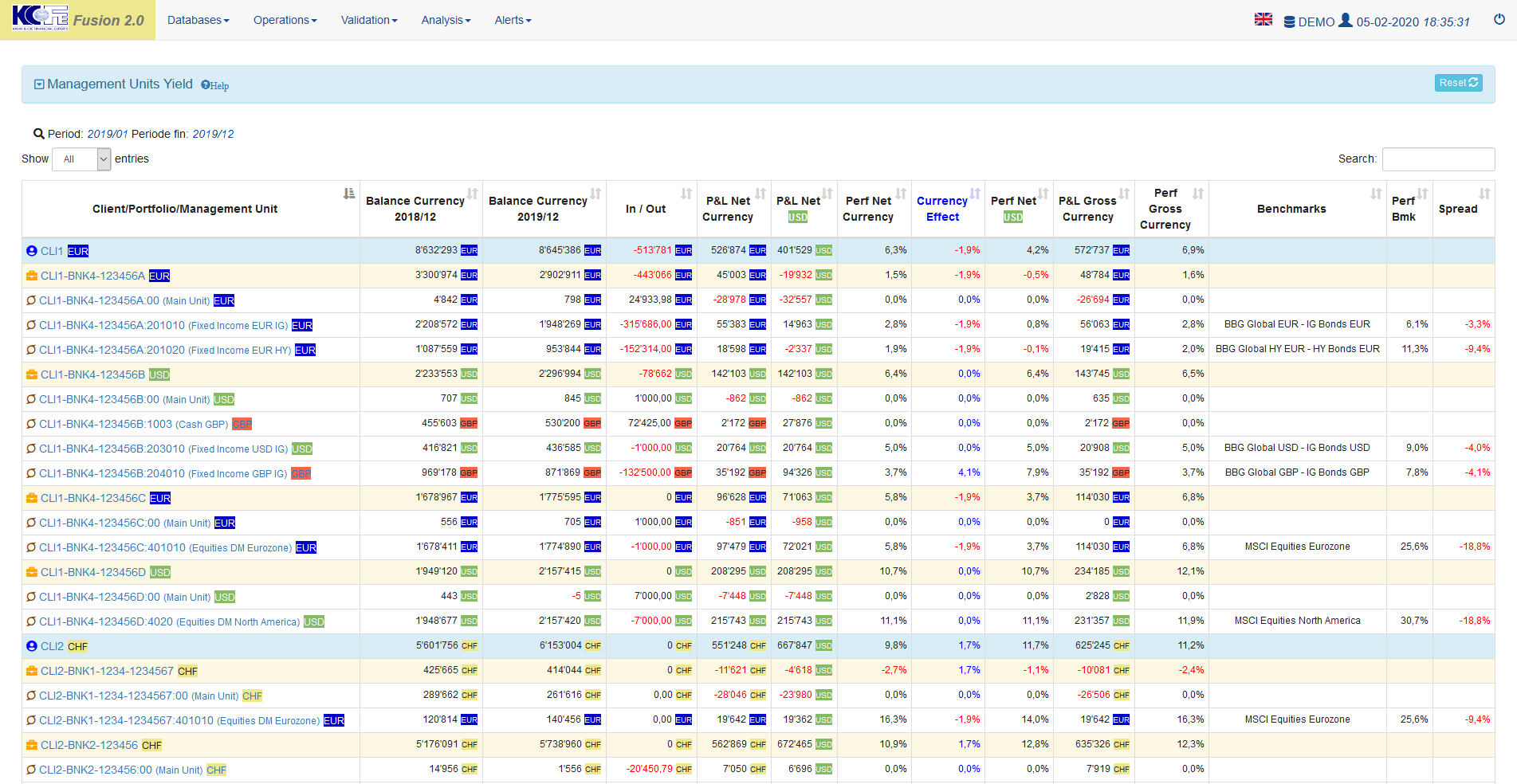This screenshot has height=784, width=1517.
Task: Collapse the Management Units Yield panel
Action: (39, 84)
